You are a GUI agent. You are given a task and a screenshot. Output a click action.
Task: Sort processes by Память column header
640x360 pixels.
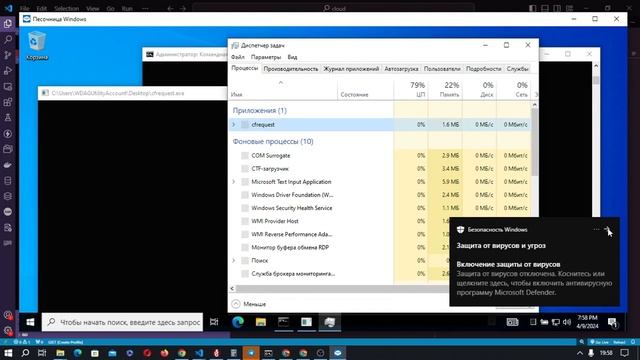pos(445,89)
